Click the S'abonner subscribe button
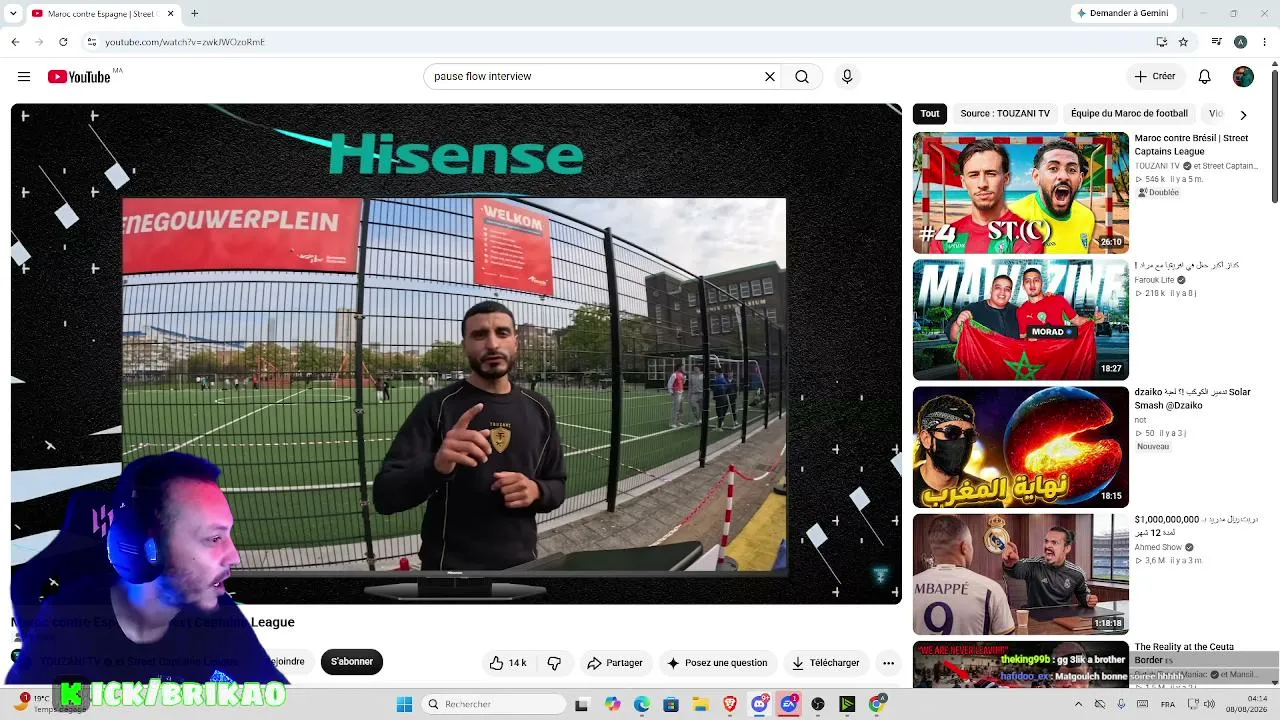This screenshot has height=720, width=1280. pos(352,662)
